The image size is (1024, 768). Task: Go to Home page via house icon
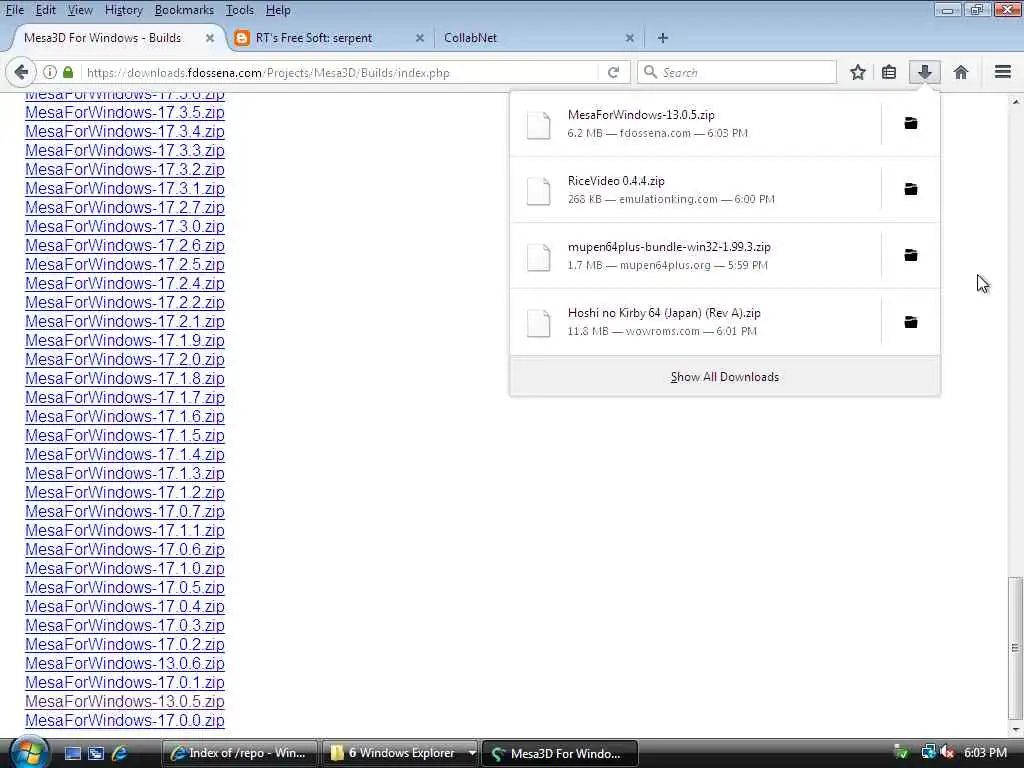coord(961,72)
